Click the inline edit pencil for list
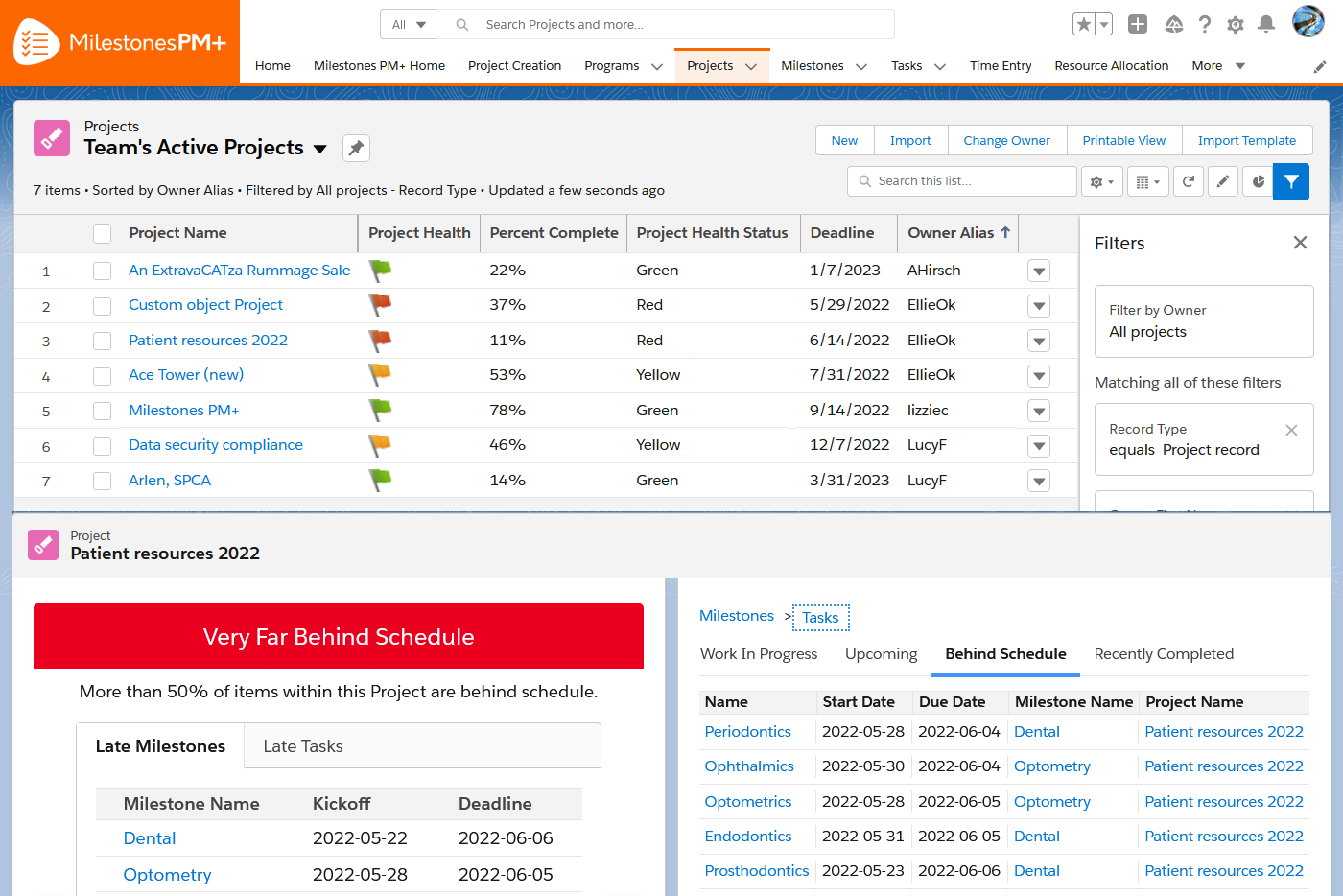Viewport: 1343px width, 896px height. (x=1223, y=181)
